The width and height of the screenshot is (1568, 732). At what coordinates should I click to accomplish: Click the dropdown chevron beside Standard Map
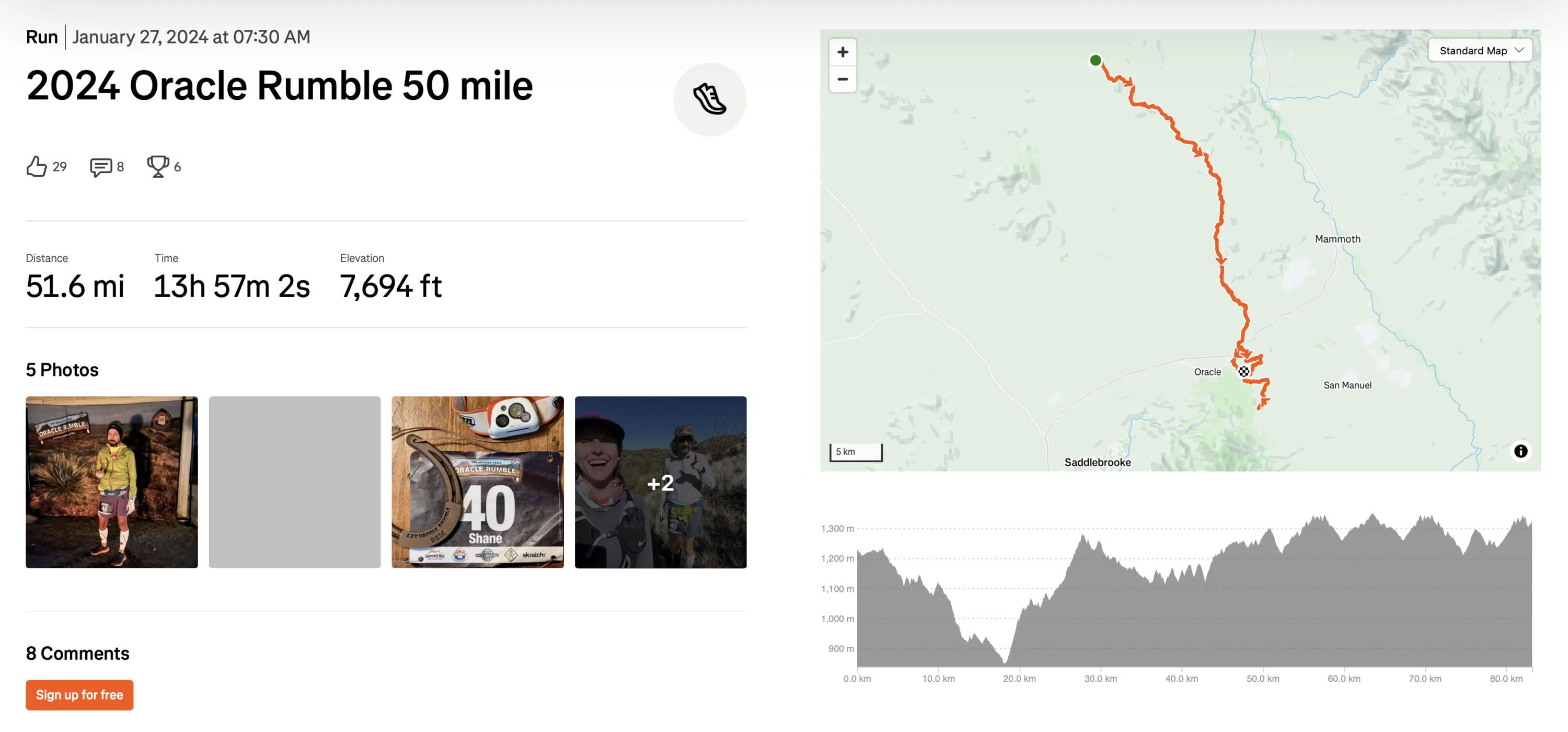[1519, 51]
